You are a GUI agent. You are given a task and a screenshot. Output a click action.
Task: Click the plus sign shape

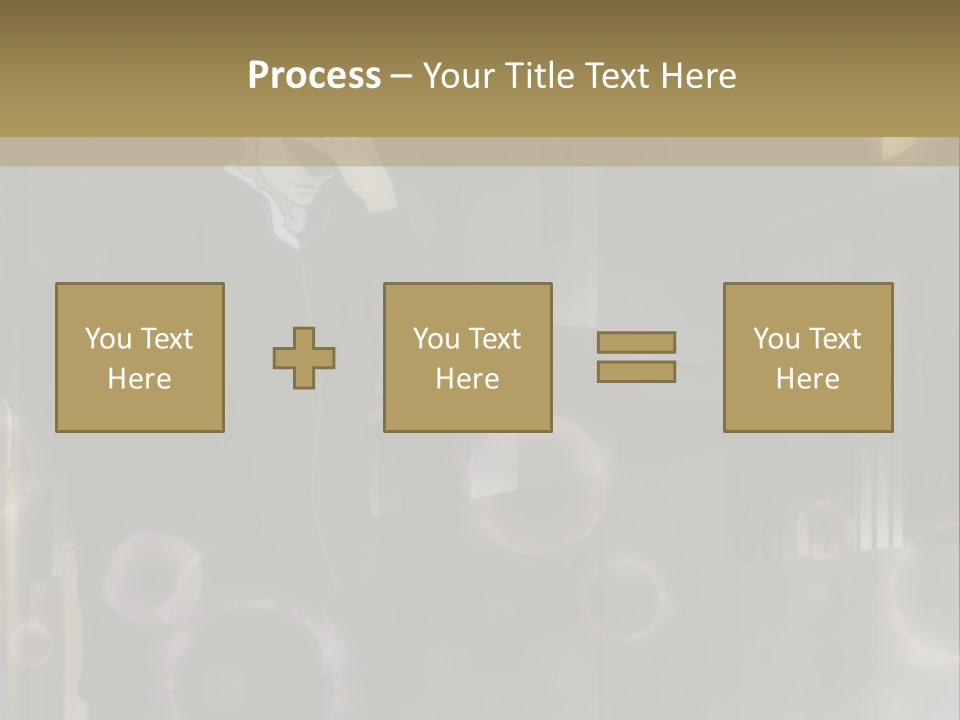[x=304, y=358]
